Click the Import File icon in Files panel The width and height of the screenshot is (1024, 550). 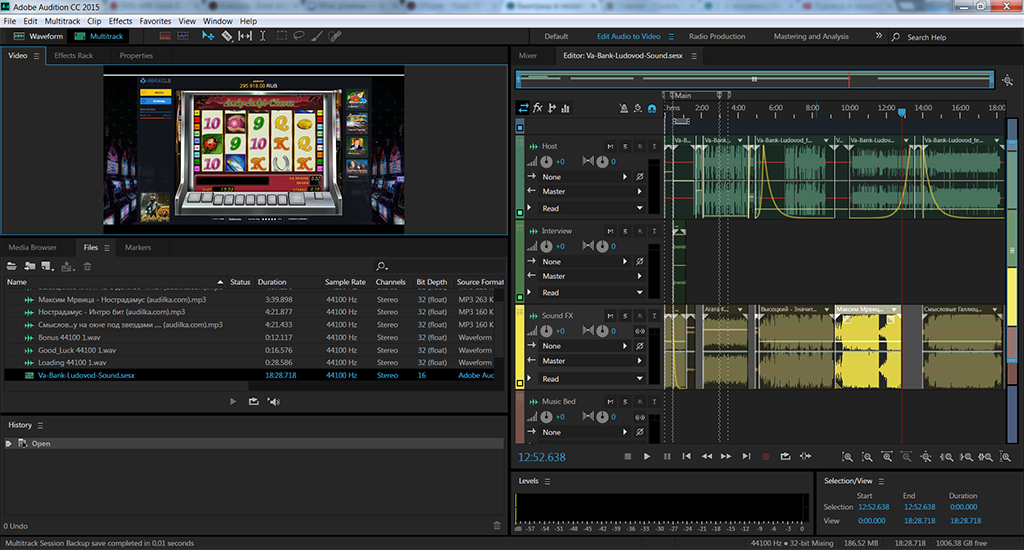pos(30,266)
